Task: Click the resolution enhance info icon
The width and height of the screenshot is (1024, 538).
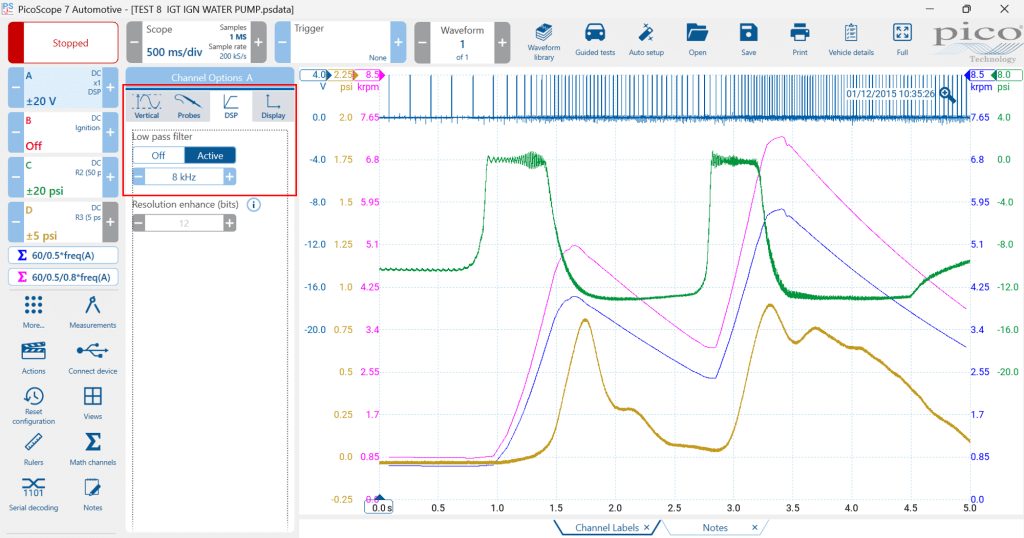Action: 254,204
